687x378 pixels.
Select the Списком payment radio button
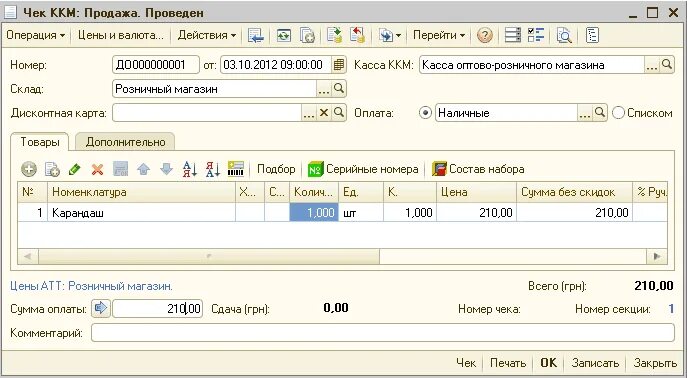click(x=618, y=113)
